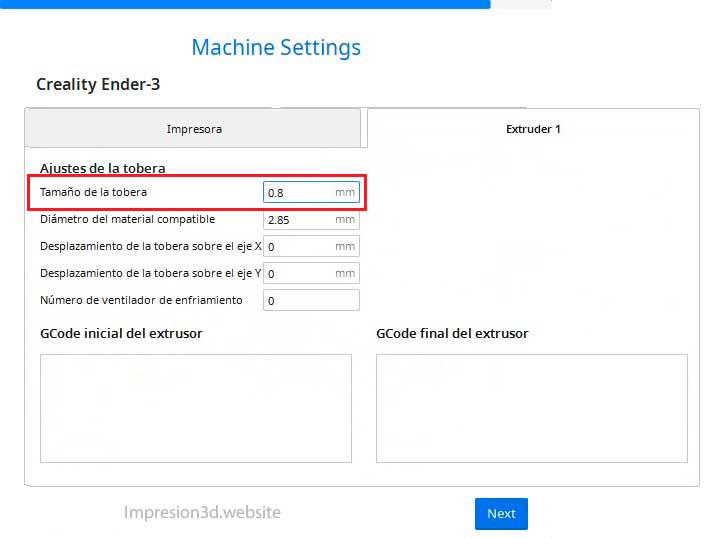
Task: Click the Impresion3d.website watermark text
Action: click(x=202, y=512)
